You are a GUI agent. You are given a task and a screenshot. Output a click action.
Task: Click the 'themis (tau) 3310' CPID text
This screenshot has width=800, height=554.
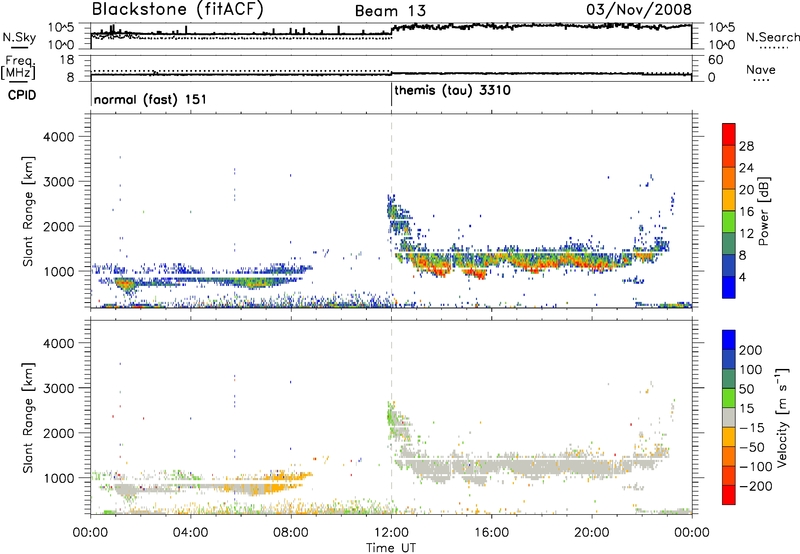(452, 90)
